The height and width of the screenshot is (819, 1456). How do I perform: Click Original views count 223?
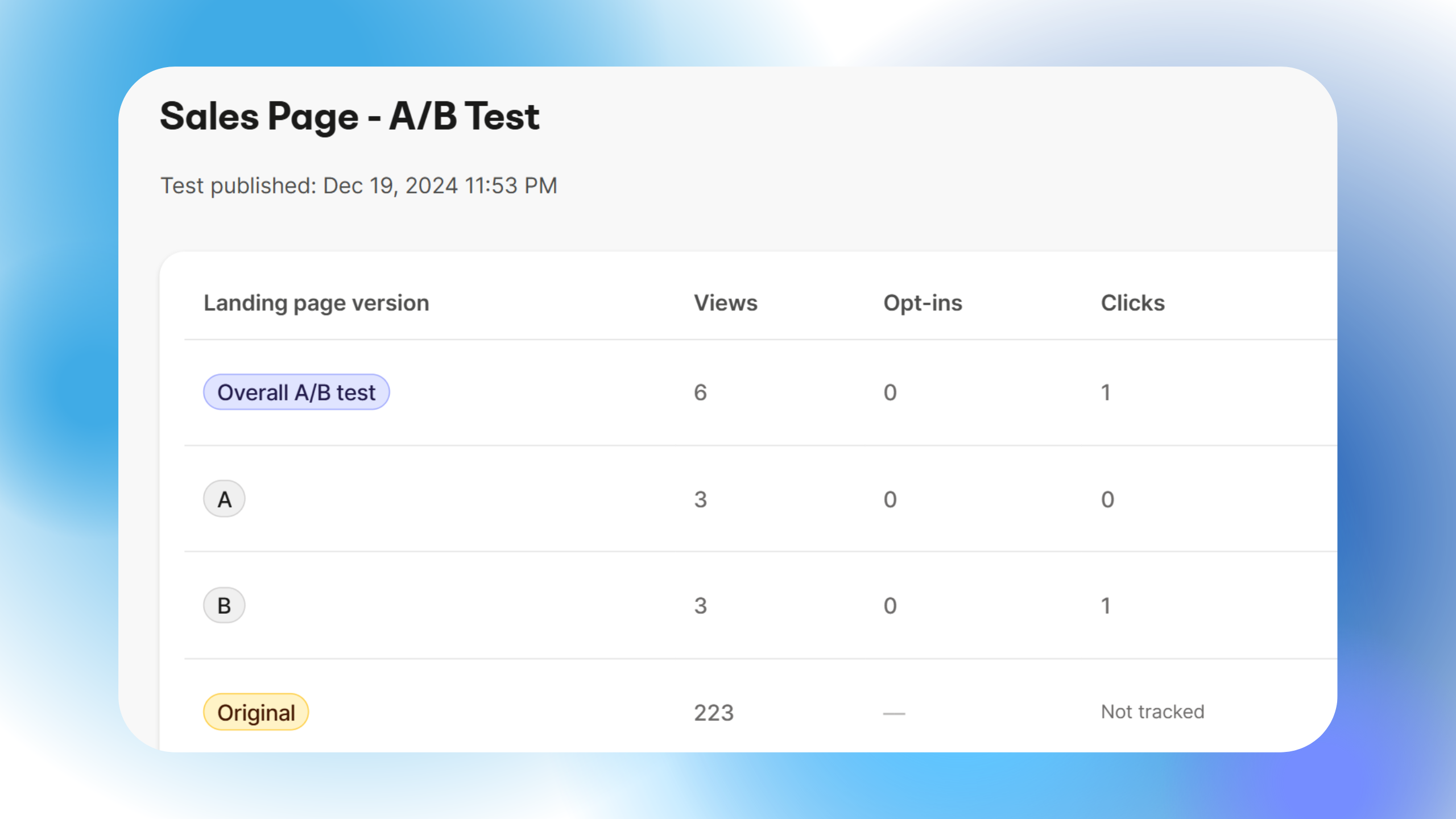(714, 713)
